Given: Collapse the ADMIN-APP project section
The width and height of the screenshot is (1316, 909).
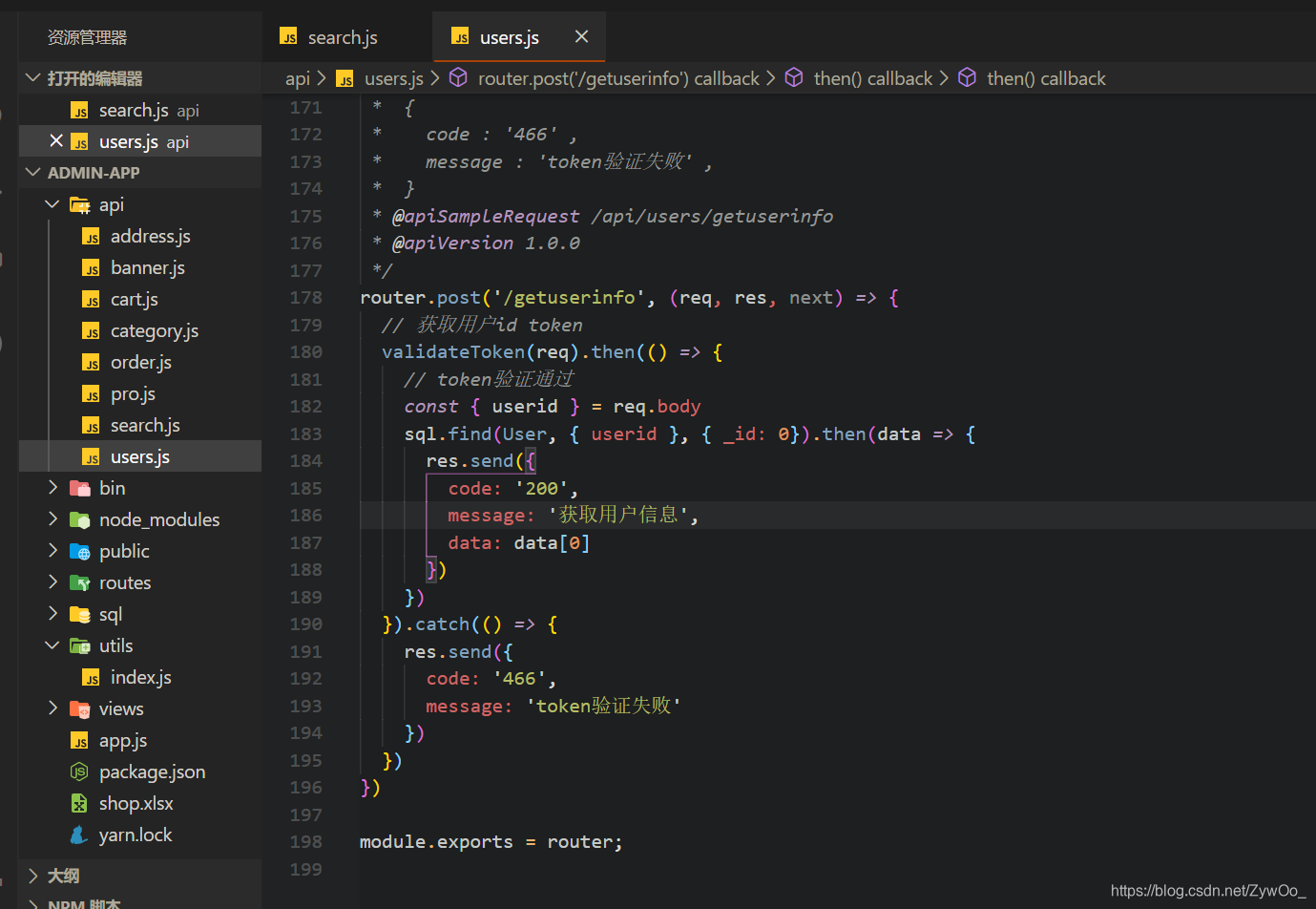Looking at the screenshot, I should (33, 172).
